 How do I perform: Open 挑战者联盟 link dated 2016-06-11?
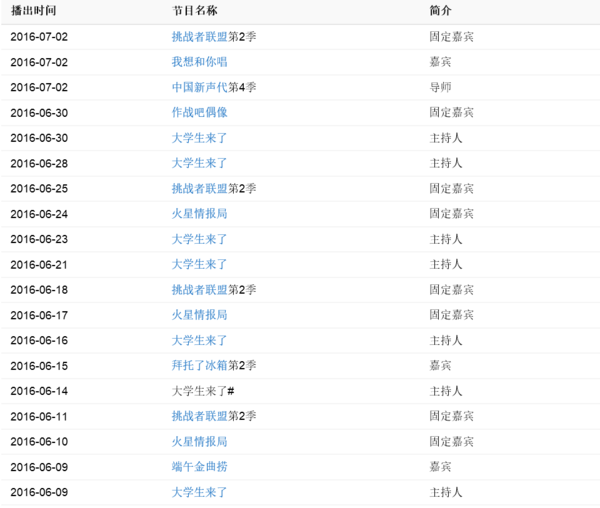(x=199, y=416)
